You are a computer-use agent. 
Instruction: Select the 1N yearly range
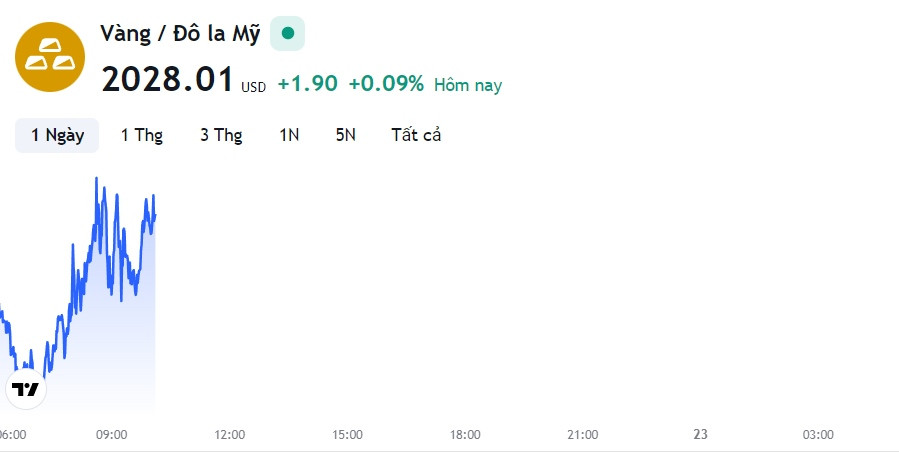(289, 135)
